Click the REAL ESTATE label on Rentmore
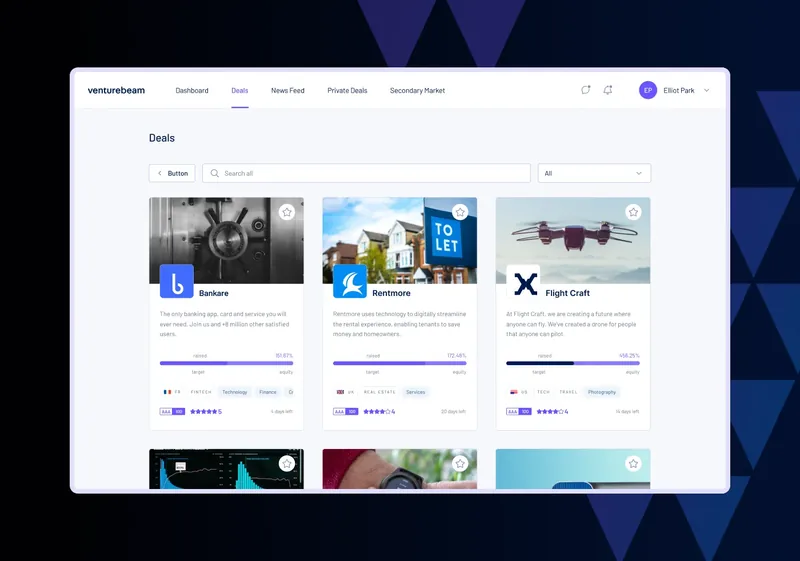The image size is (800, 561). pyautogui.click(x=380, y=392)
